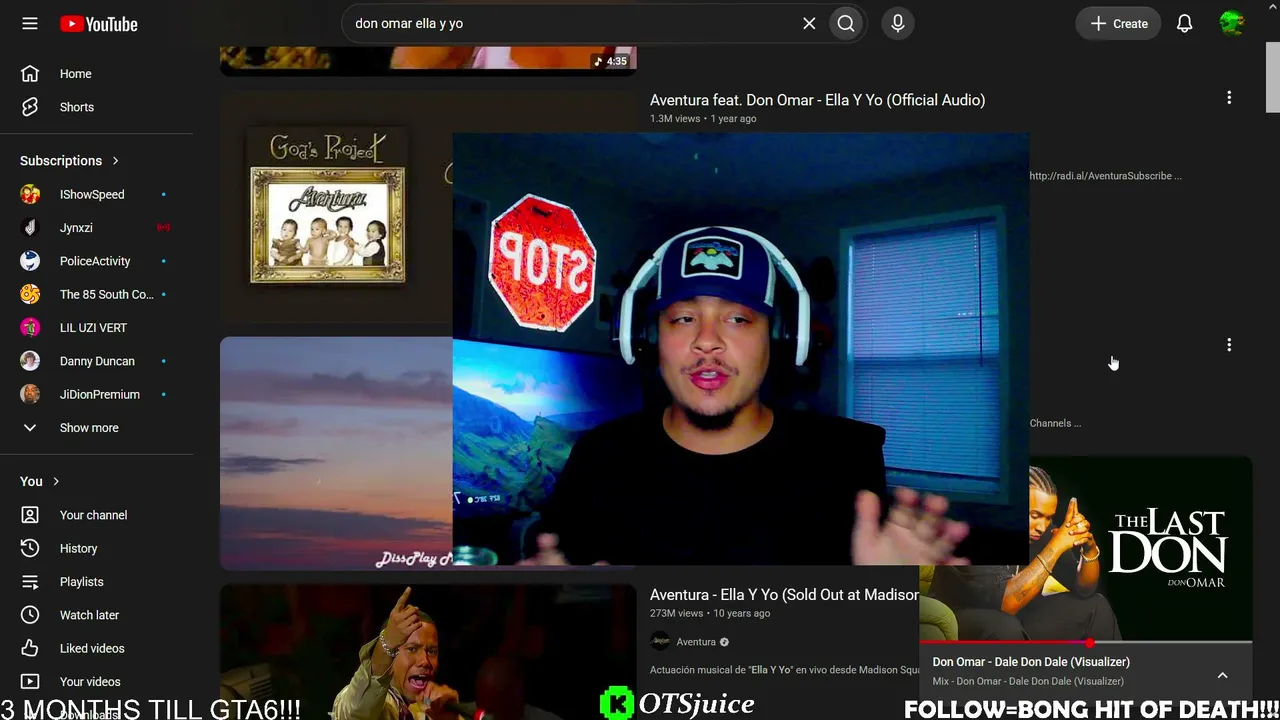The width and height of the screenshot is (1280, 720).
Task: Go to YouTube home via logo
Action: [99, 24]
